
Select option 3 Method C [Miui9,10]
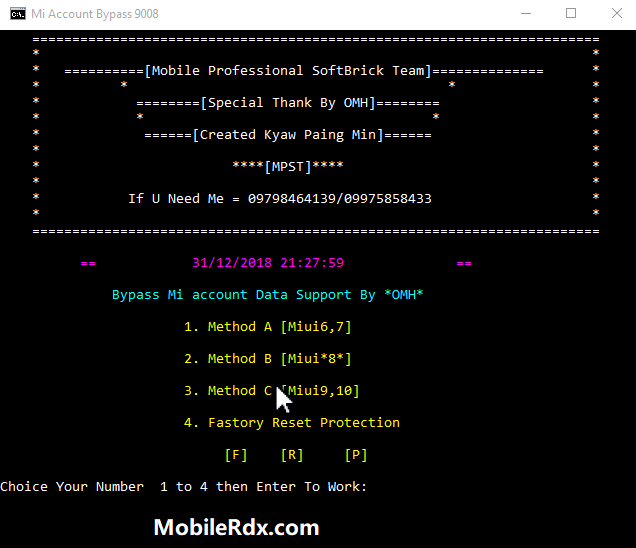(272, 391)
